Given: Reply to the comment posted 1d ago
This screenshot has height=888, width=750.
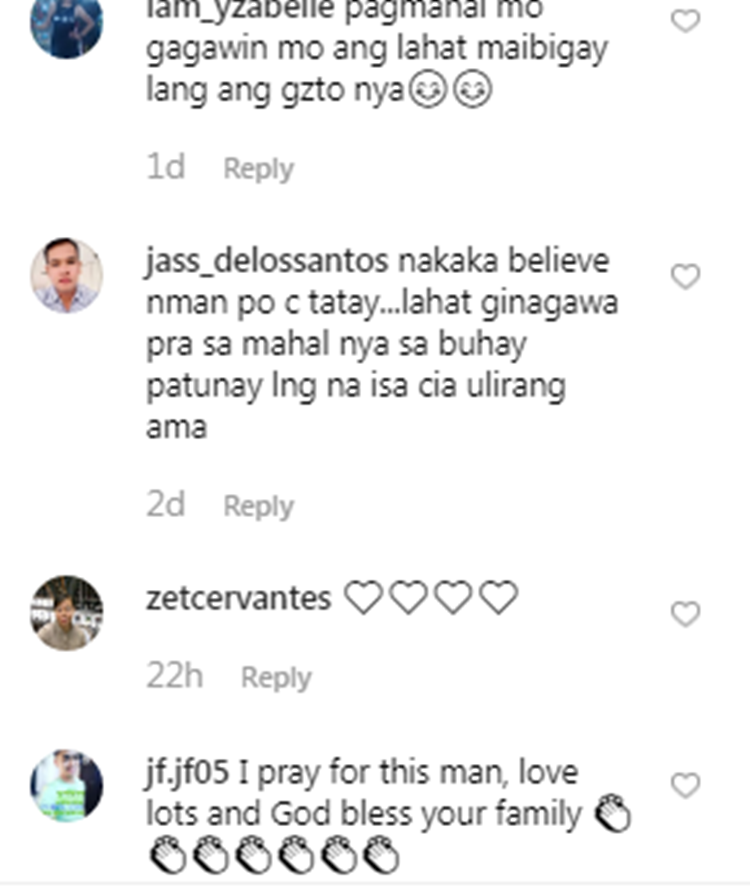Looking at the screenshot, I should [x=259, y=168].
